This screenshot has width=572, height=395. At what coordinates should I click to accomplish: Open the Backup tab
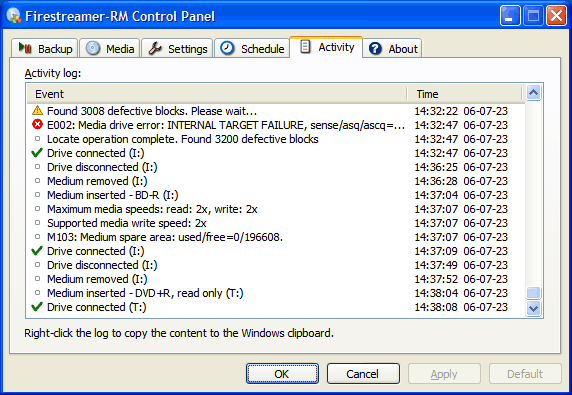(x=45, y=48)
